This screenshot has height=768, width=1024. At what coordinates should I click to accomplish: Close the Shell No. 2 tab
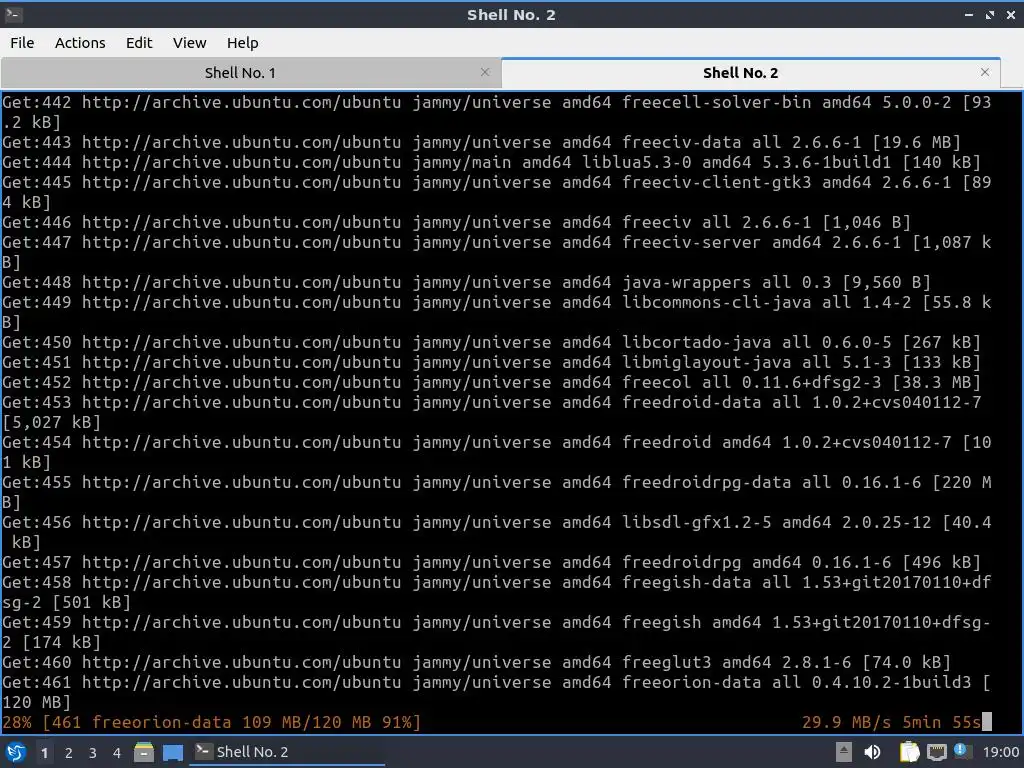click(985, 72)
